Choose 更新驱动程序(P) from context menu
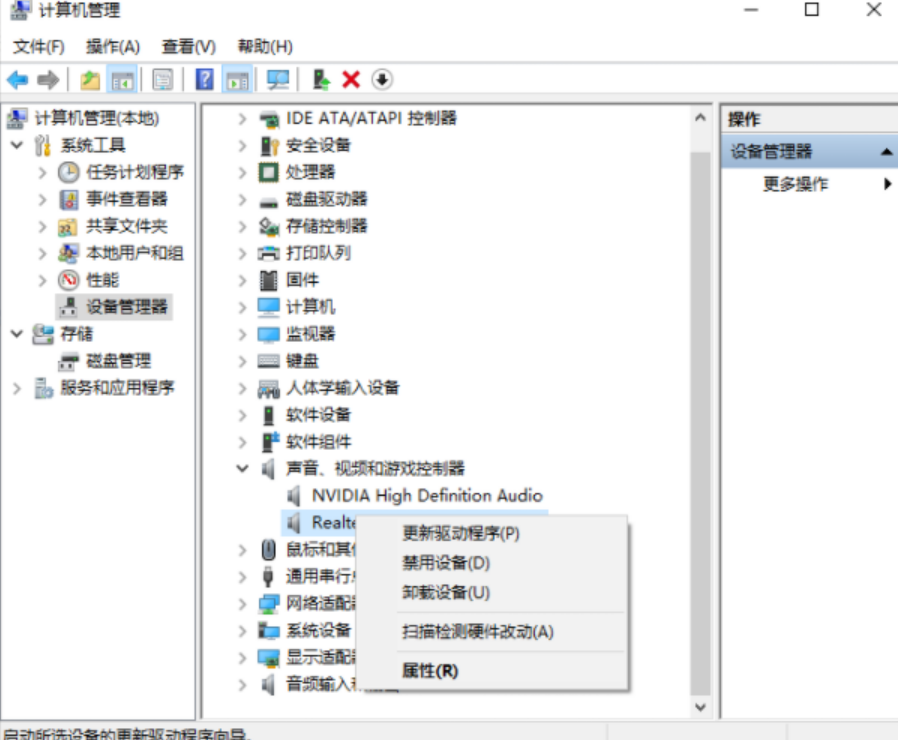The image size is (898, 740). tap(460, 533)
